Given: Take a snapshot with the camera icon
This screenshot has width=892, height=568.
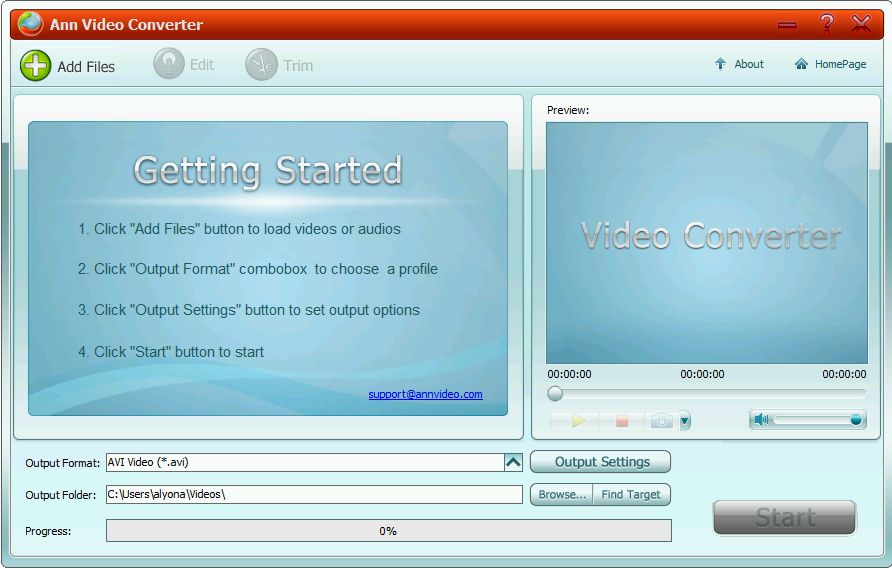Looking at the screenshot, I should (x=661, y=421).
